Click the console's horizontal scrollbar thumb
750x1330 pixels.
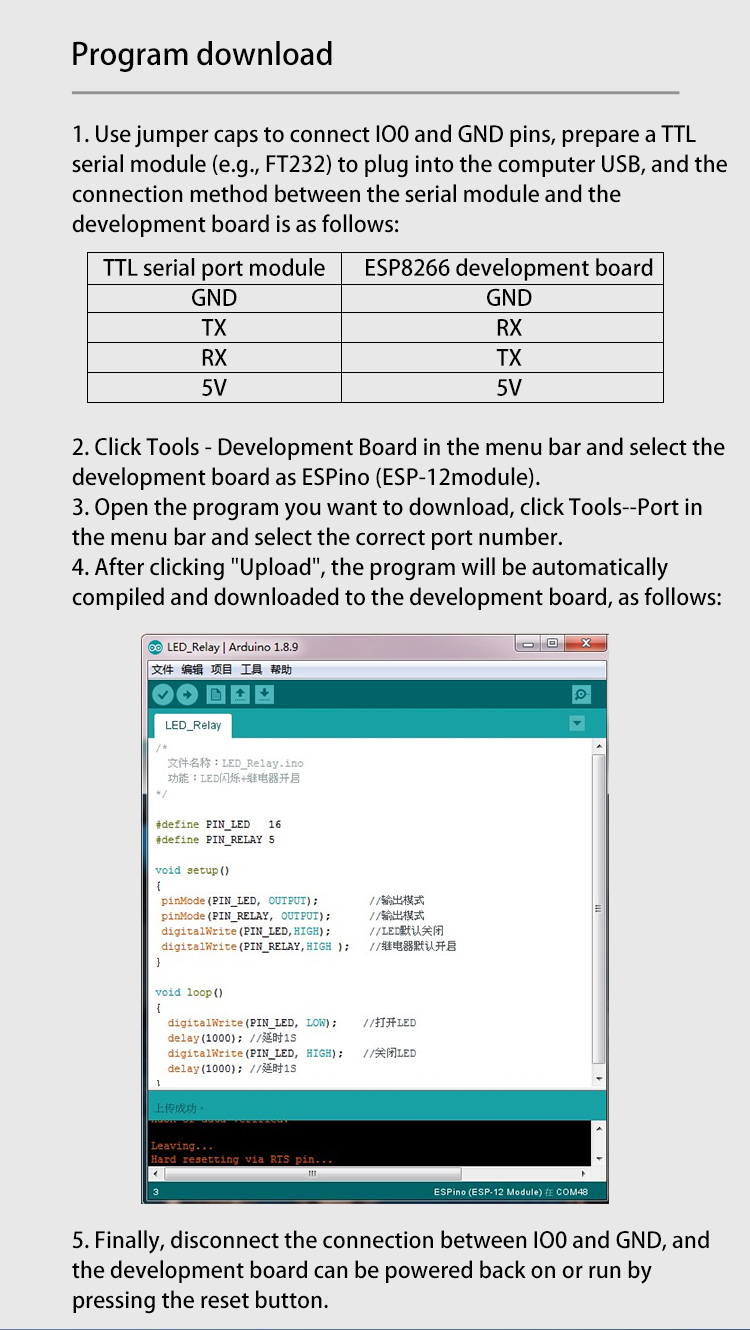tap(310, 1174)
